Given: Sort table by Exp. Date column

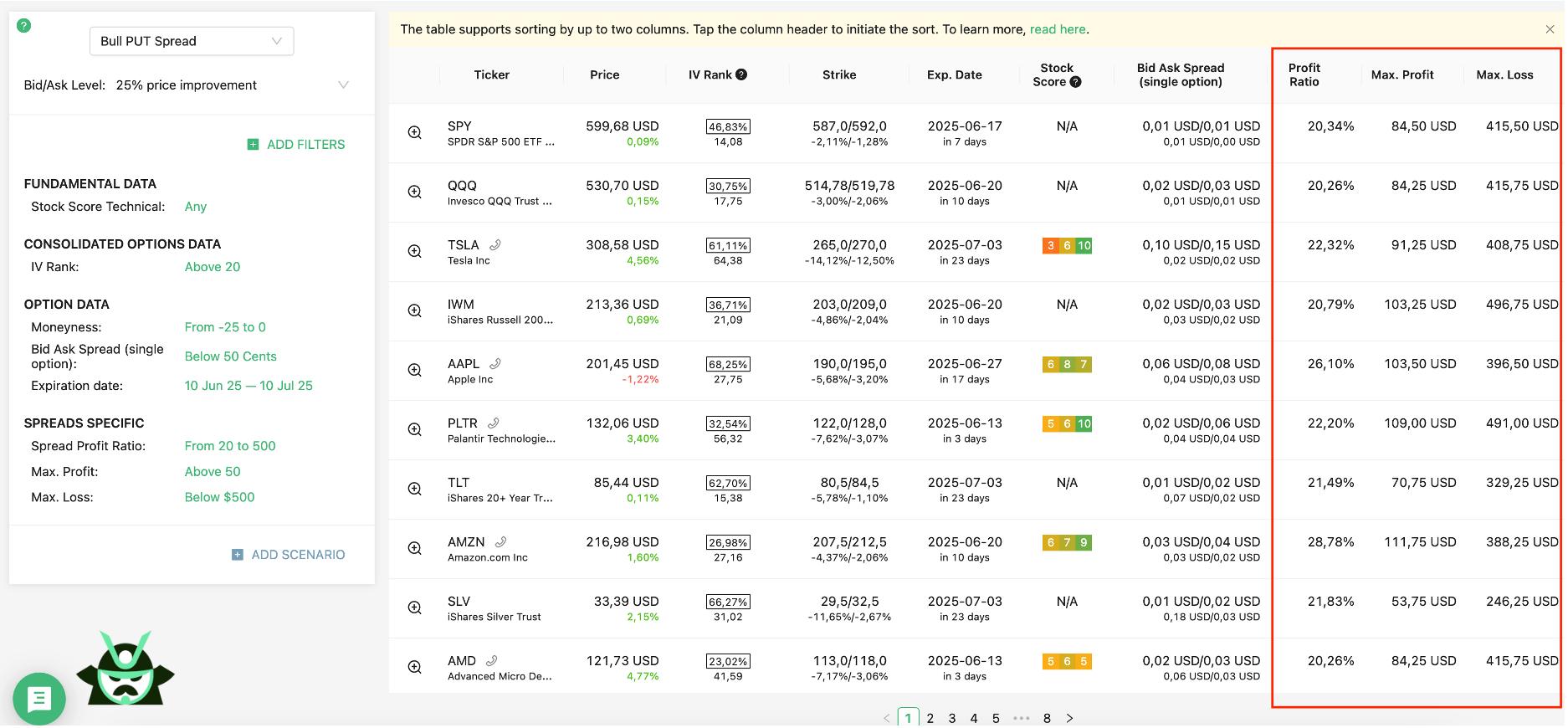Looking at the screenshot, I should (x=955, y=74).
